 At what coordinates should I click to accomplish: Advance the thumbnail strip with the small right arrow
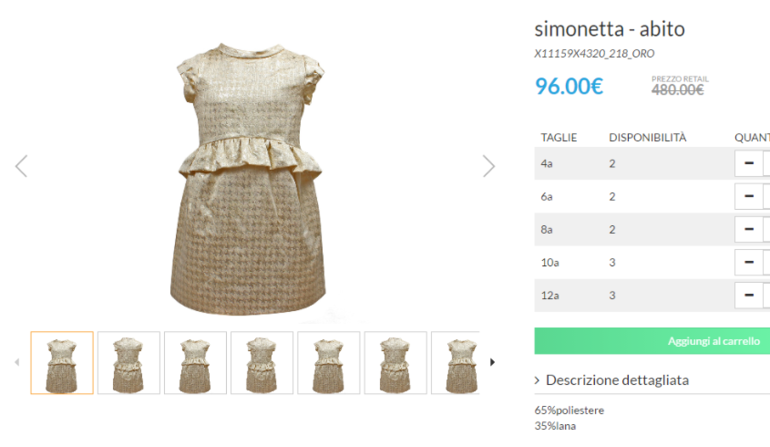click(x=492, y=362)
